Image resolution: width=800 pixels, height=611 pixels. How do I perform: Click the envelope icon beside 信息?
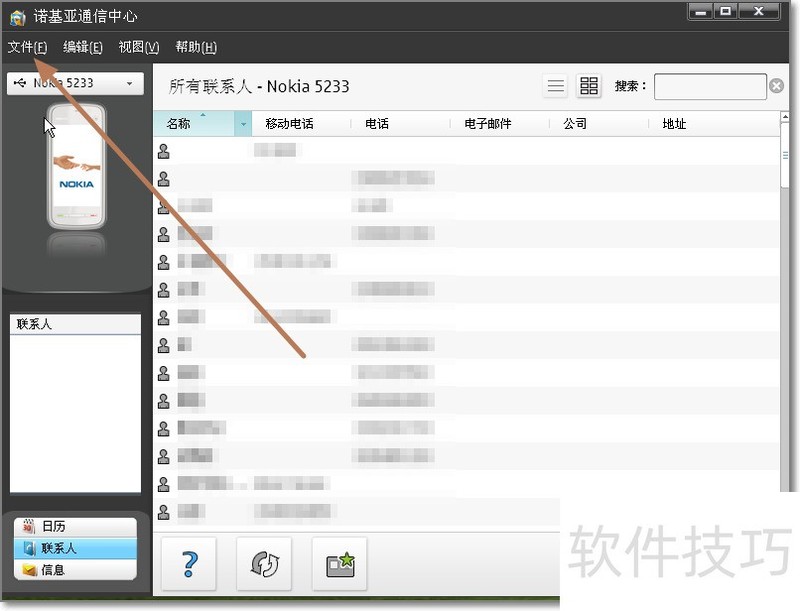[29, 570]
